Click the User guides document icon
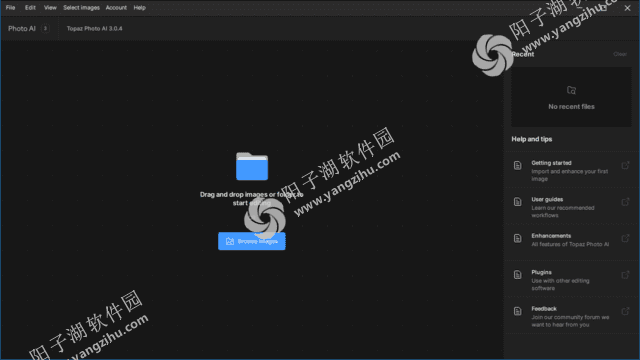This screenshot has height=360, width=640. pyautogui.click(x=518, y=202)
